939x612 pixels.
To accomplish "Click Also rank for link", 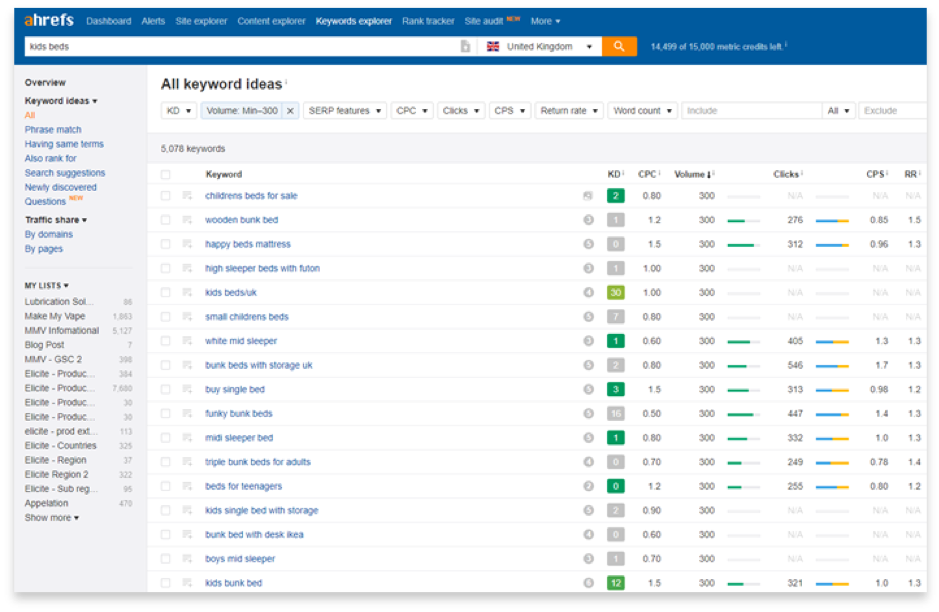I will (x=50, y=158).
